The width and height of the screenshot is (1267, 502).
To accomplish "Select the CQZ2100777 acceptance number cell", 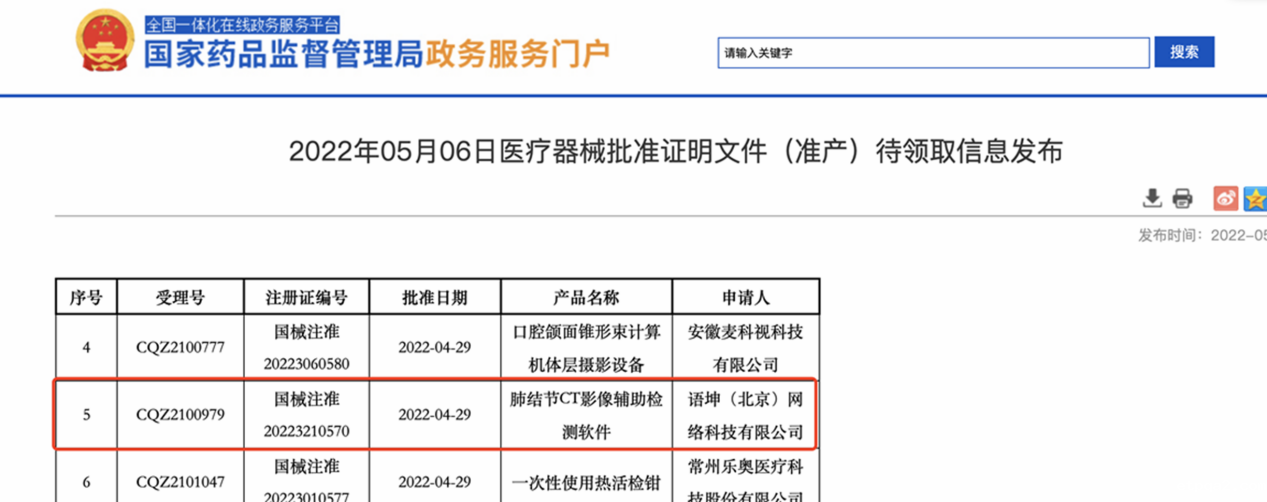I will tap(180, 347).
